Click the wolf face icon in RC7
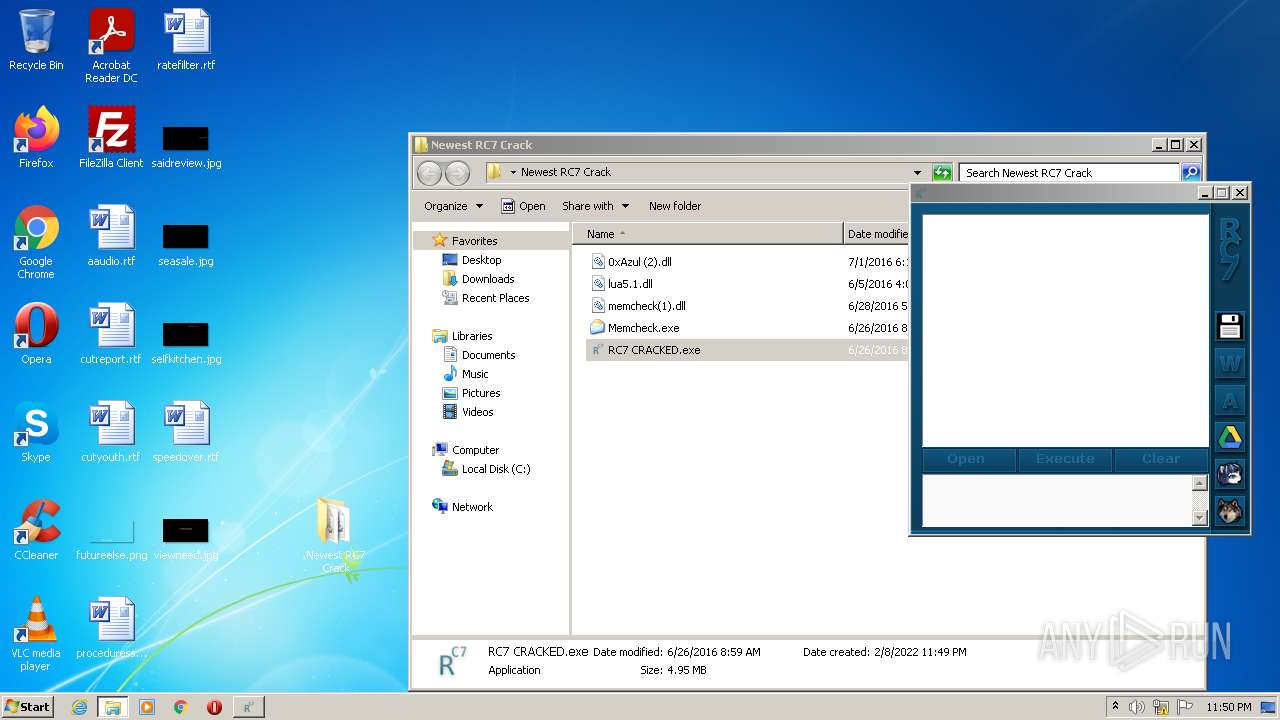Image resolution: width=1280 pixels, height=720 pixels. (1229, 511)
